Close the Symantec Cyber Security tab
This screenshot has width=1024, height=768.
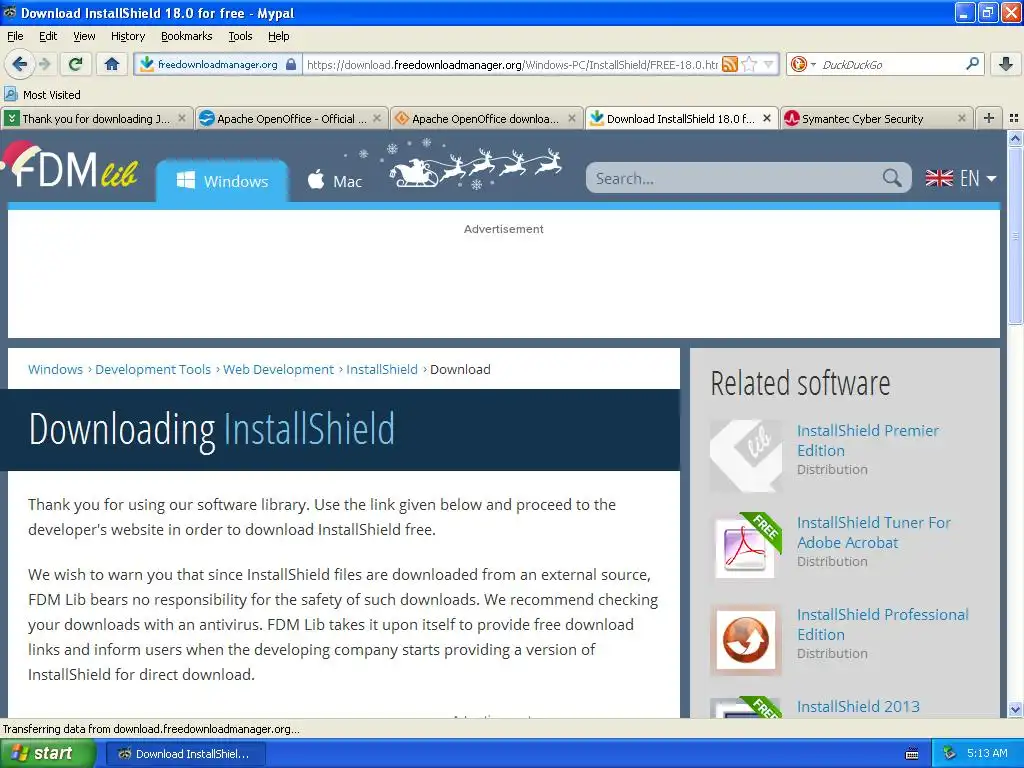point(961,118)
